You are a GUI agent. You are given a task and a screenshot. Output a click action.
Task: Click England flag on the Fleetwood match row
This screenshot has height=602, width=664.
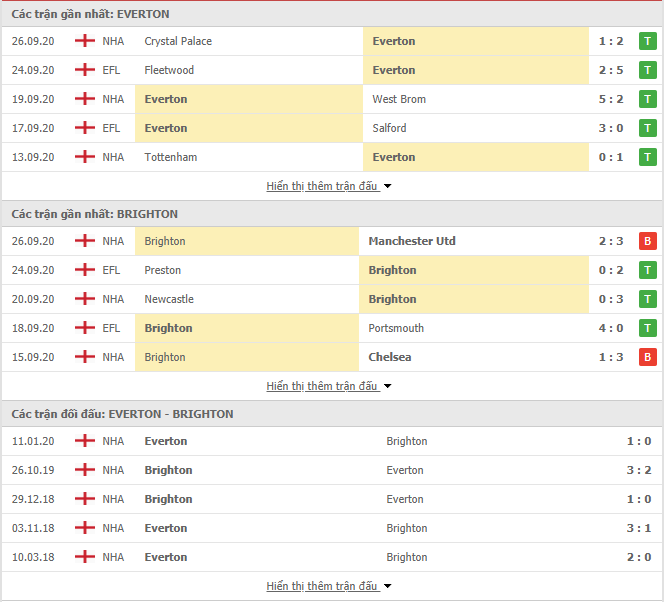85,70
